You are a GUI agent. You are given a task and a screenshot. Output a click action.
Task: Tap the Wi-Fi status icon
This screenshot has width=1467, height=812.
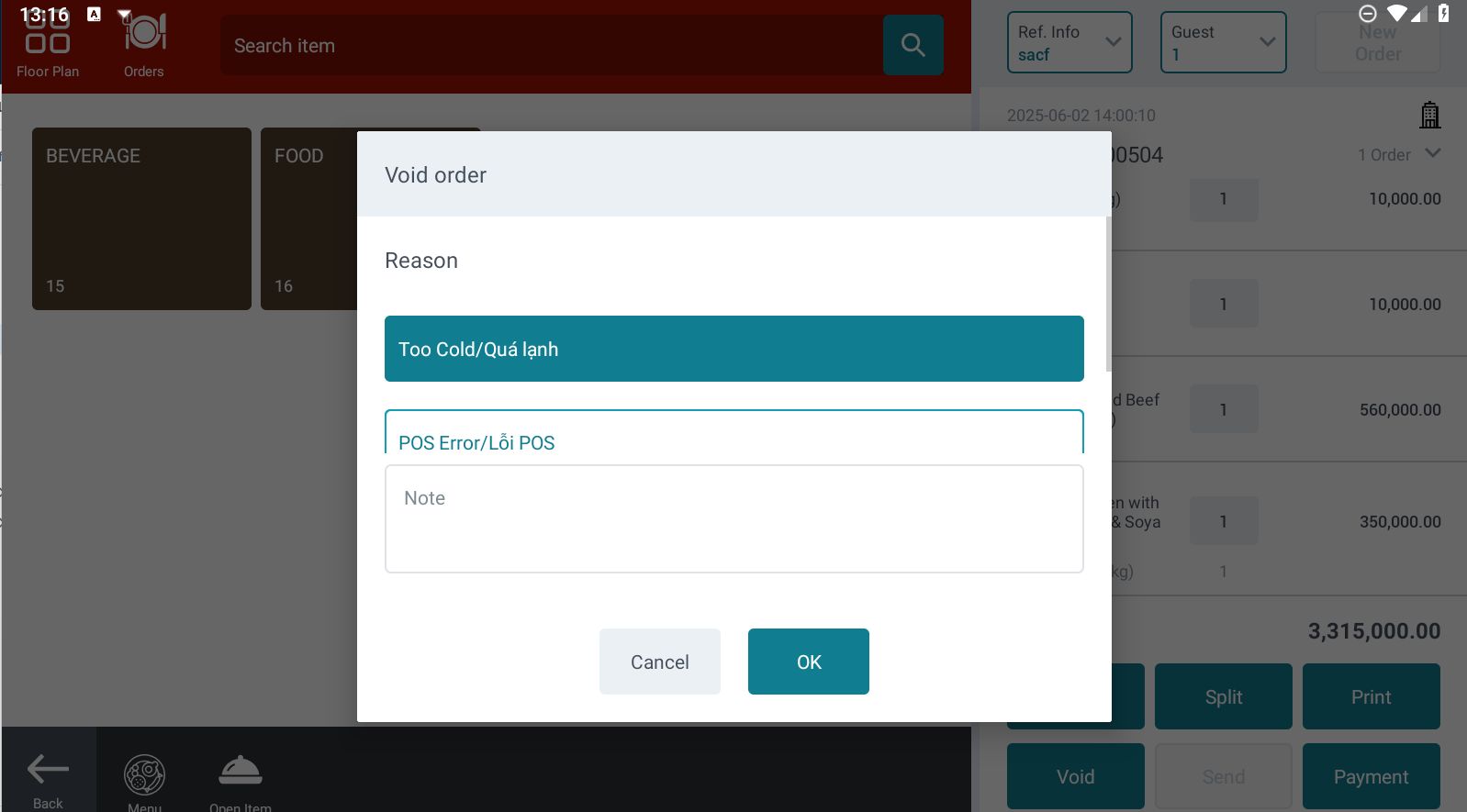tap(1396, 13)
